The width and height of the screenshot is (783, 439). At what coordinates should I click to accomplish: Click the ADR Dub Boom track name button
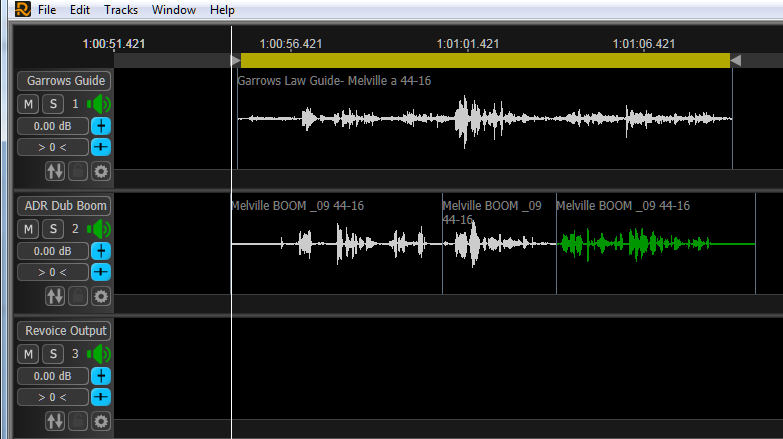click(x=66, y=206)
